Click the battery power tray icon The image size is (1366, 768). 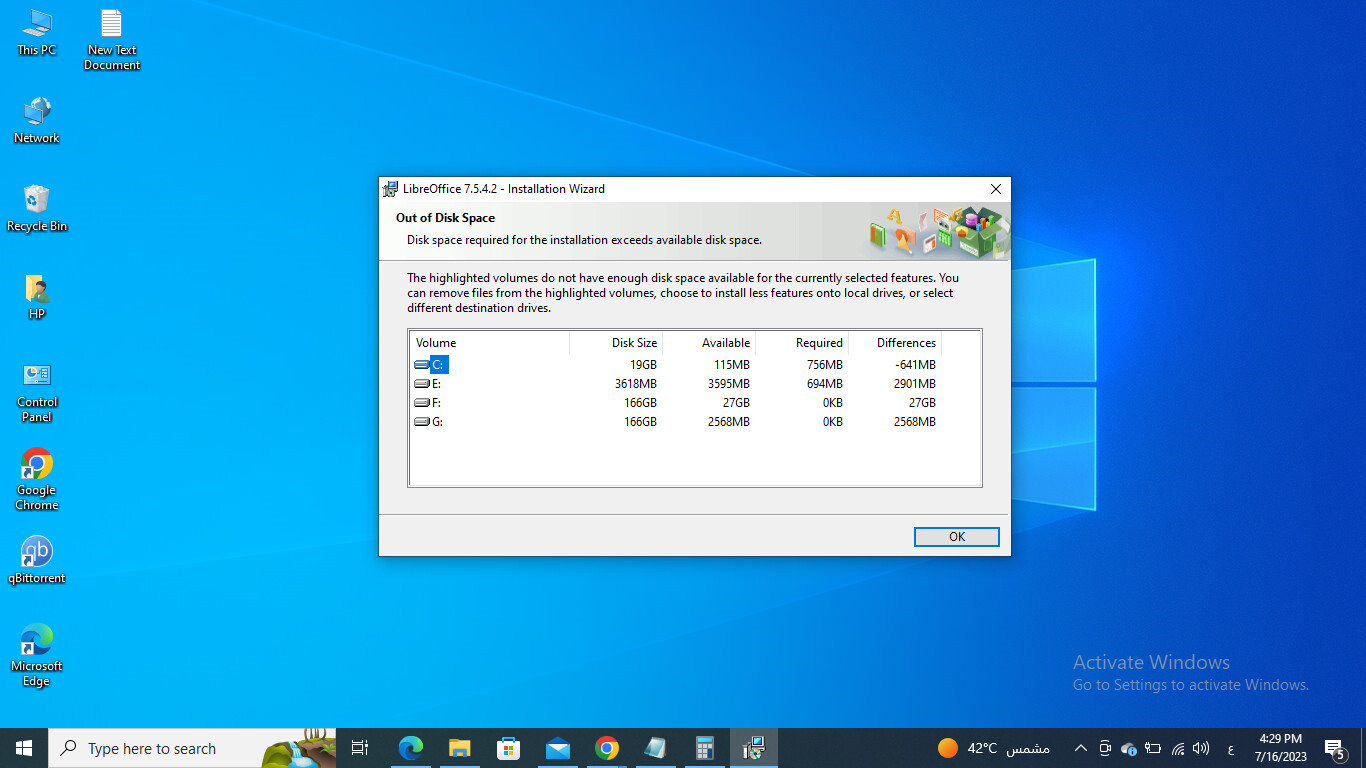click(1153, 748)
